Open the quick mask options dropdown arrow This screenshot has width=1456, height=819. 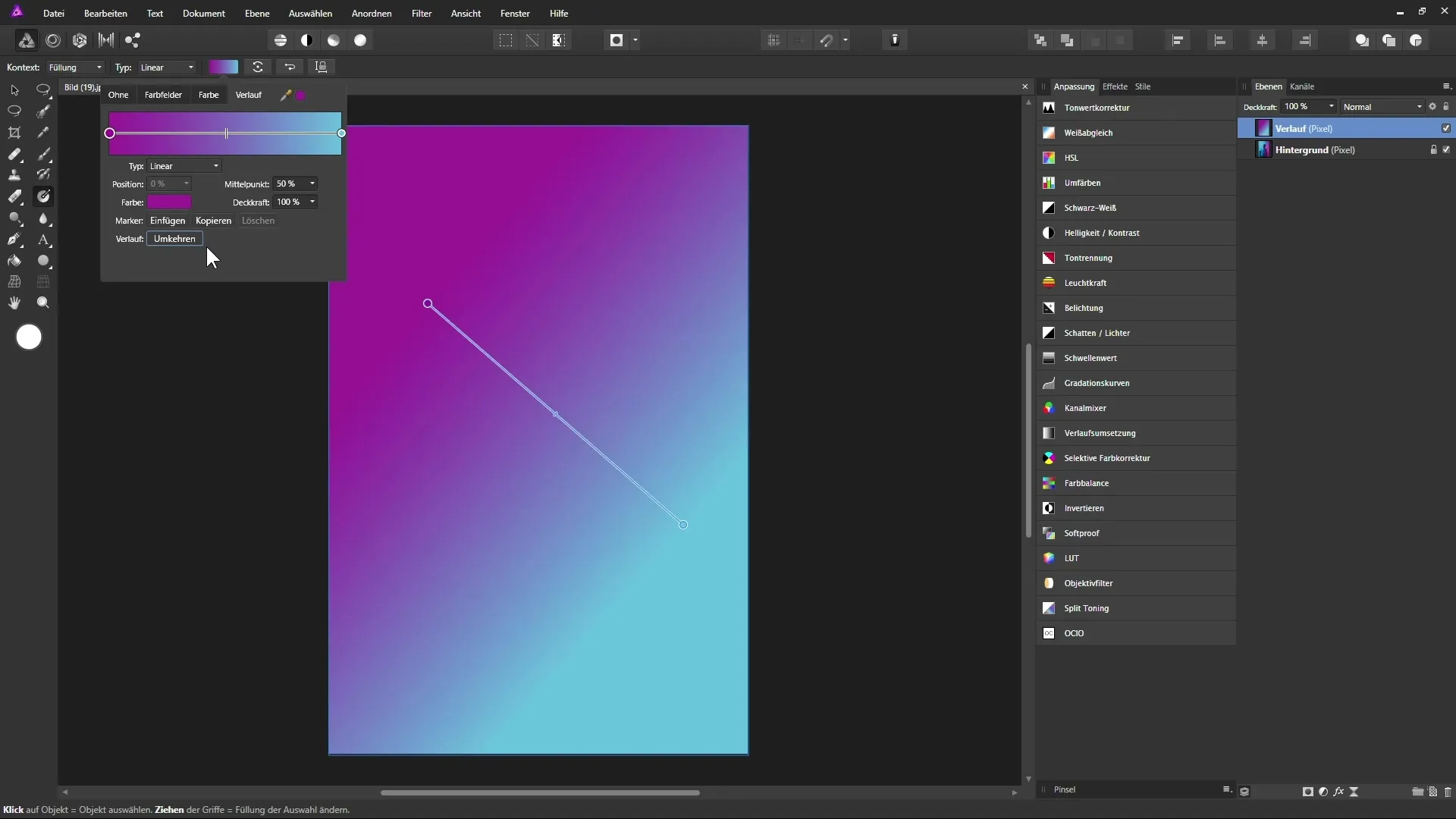coord(635,40)
